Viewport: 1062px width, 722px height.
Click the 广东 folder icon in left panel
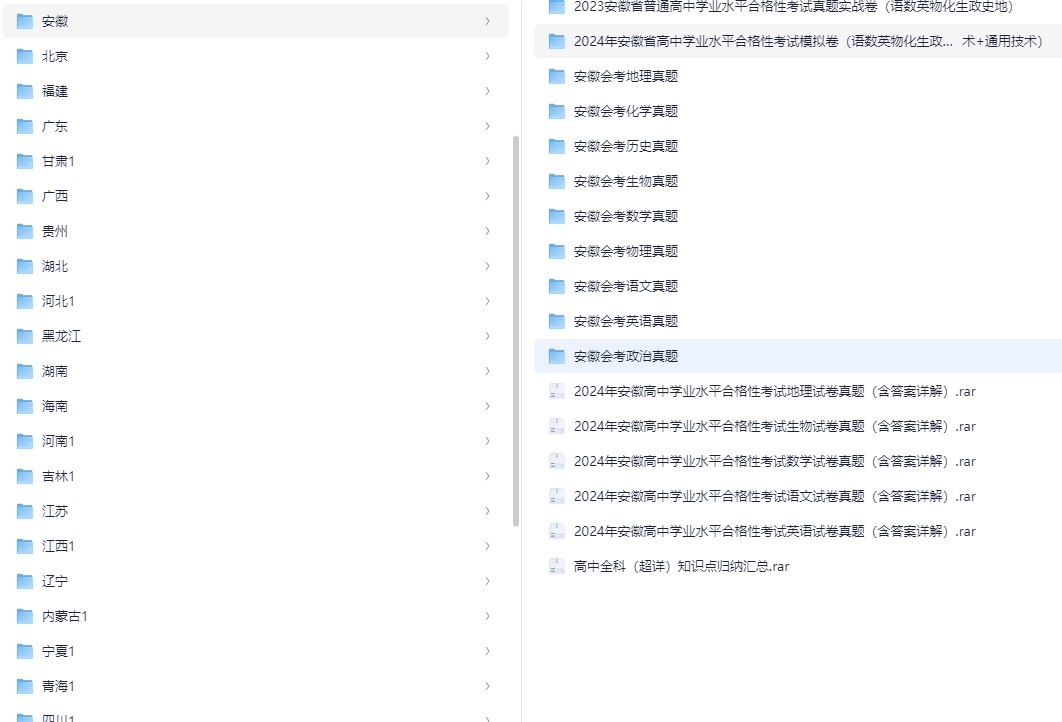[24, 126]
